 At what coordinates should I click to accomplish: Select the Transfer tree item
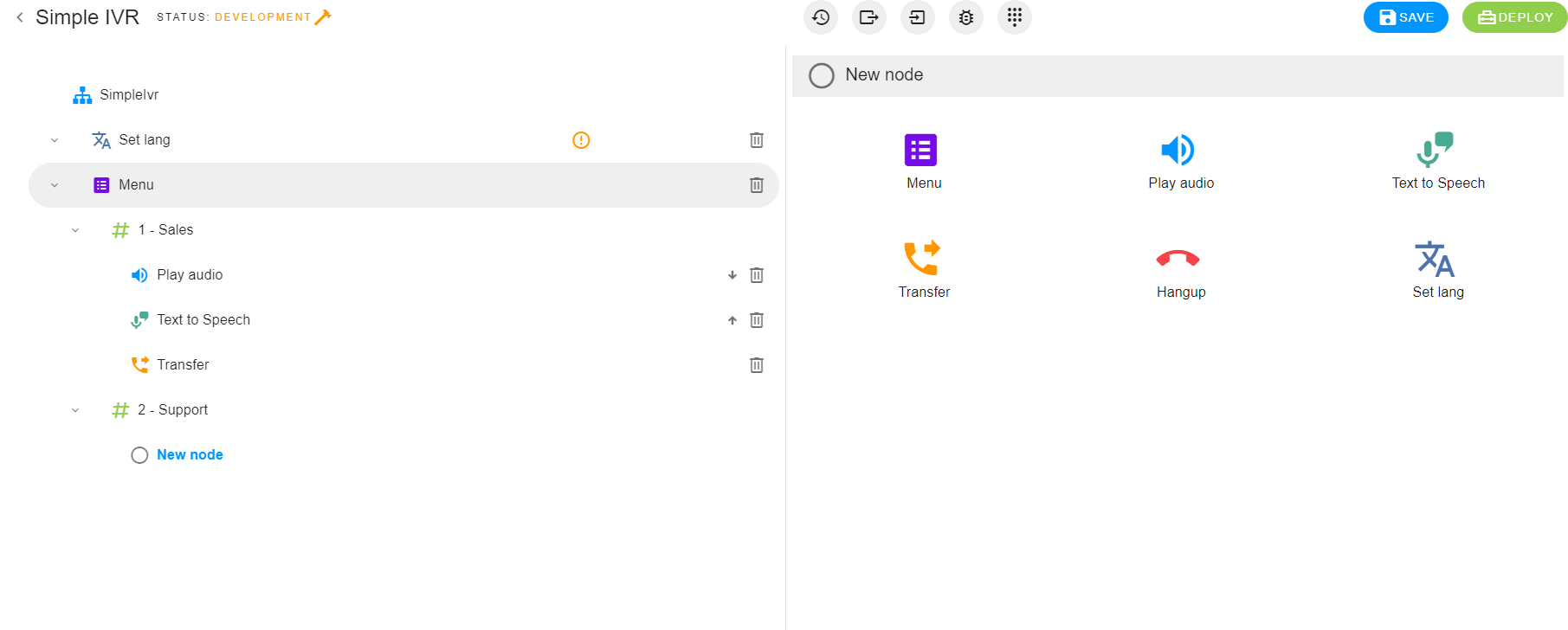pyautogui.click(x=182, y=365)
